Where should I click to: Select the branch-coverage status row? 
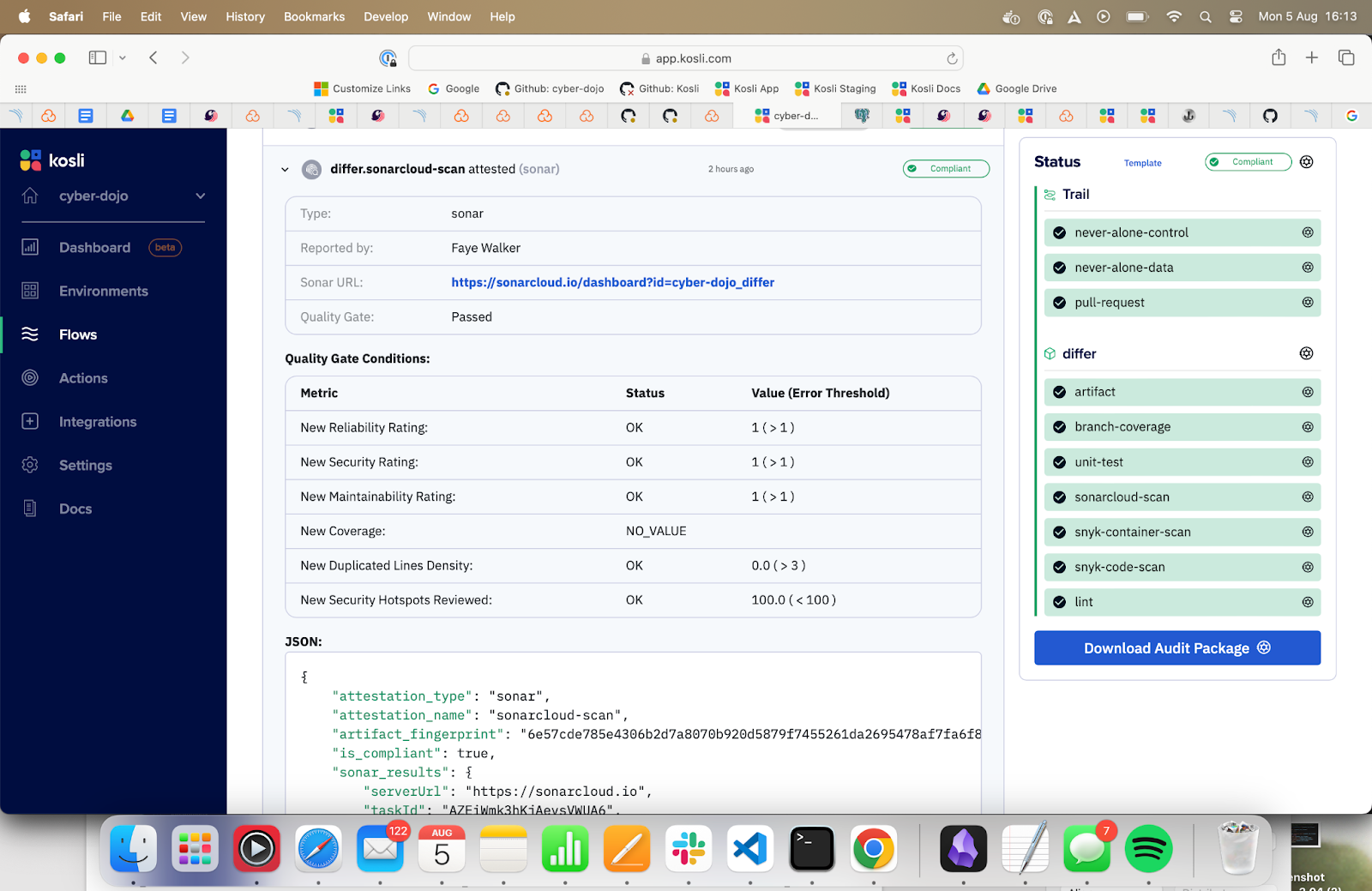pyautogui.click(x=1182, y=427)
